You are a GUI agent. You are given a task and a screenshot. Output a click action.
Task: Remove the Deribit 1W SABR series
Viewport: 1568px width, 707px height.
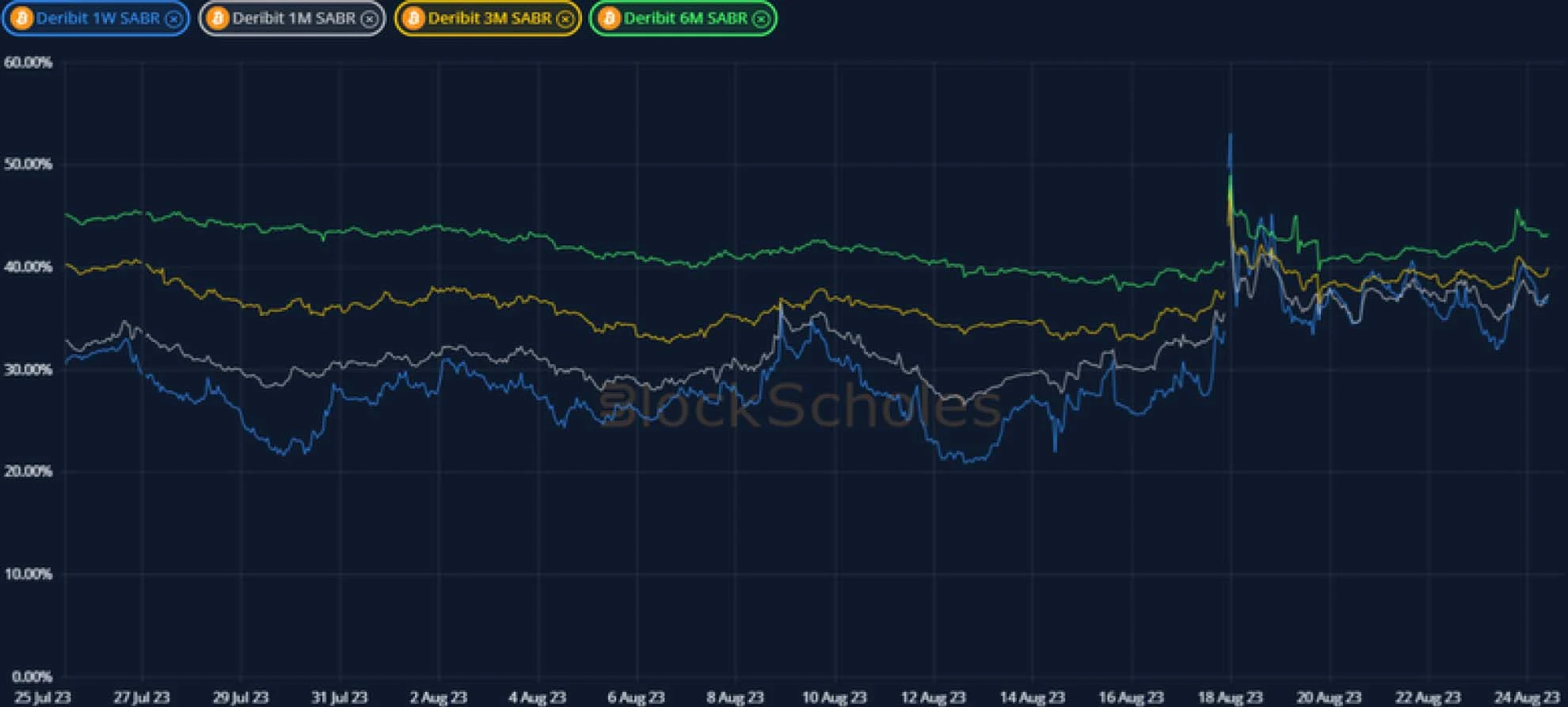173,19
